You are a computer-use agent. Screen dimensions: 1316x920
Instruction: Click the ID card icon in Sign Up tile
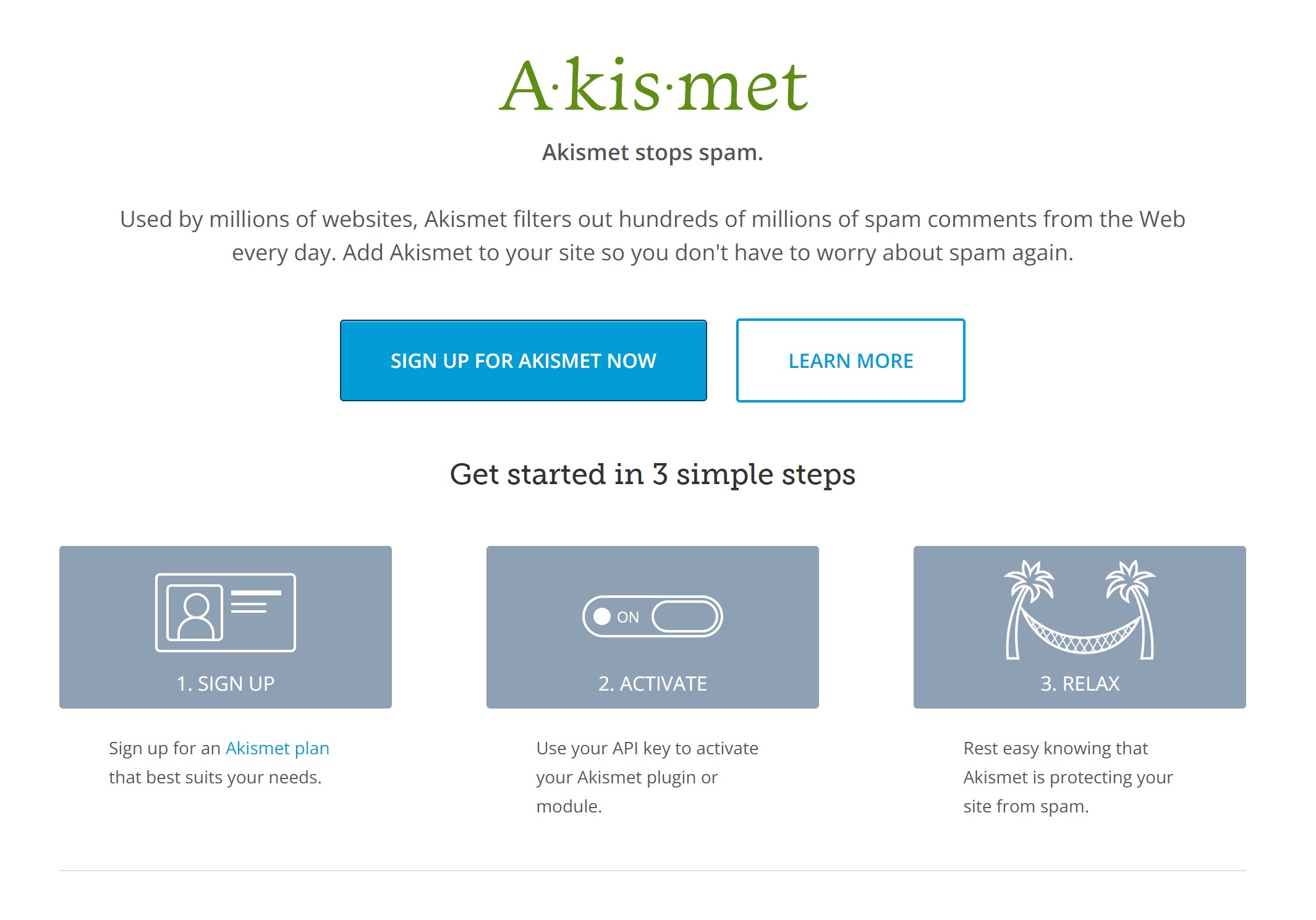tap(226, 612)
